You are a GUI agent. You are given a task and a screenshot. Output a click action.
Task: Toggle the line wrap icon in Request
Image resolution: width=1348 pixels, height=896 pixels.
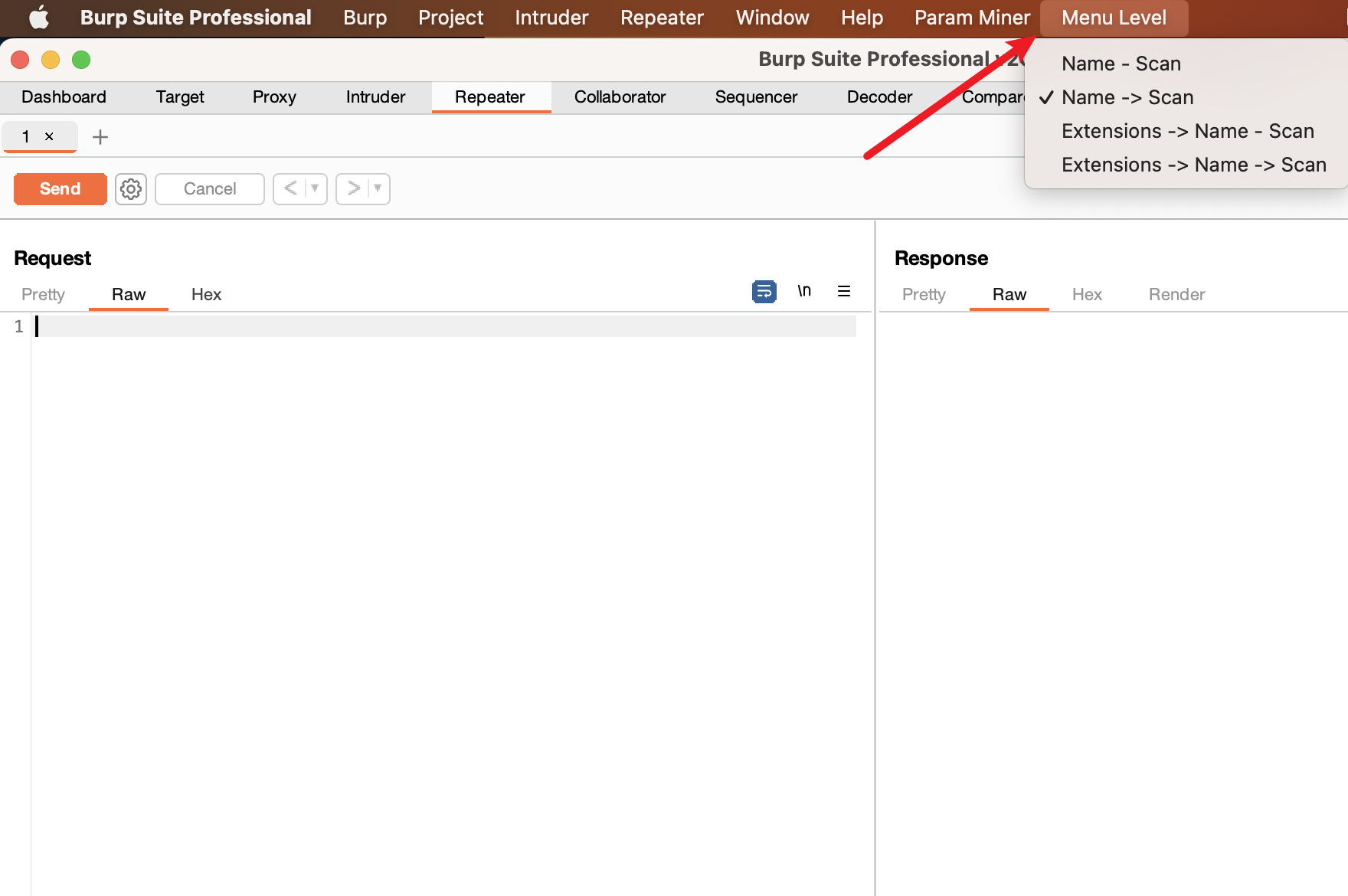pyautogui.click(x=764, y=291)
